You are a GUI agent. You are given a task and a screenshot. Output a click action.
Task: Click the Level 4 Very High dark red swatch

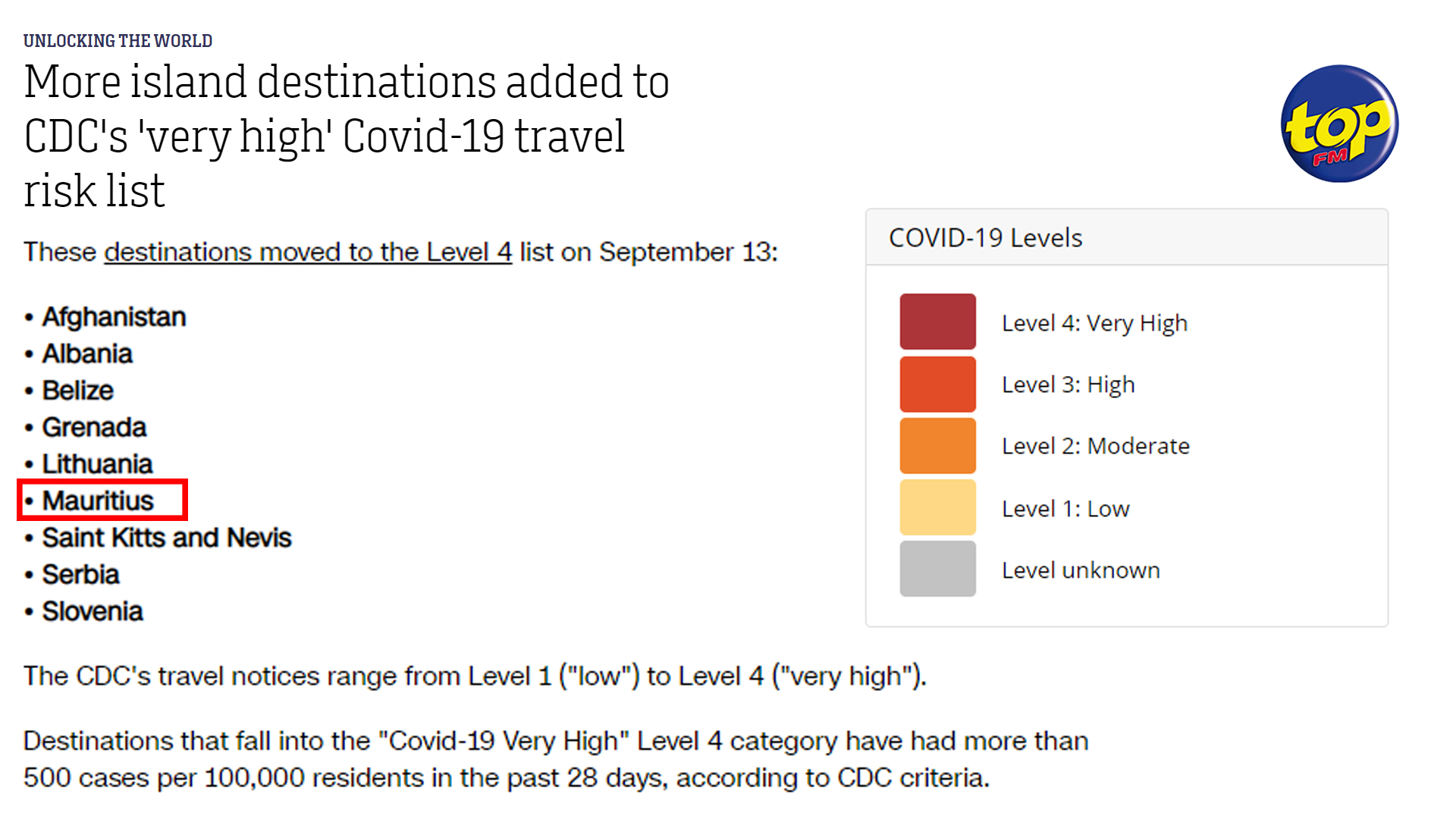(x=937, y=322)
